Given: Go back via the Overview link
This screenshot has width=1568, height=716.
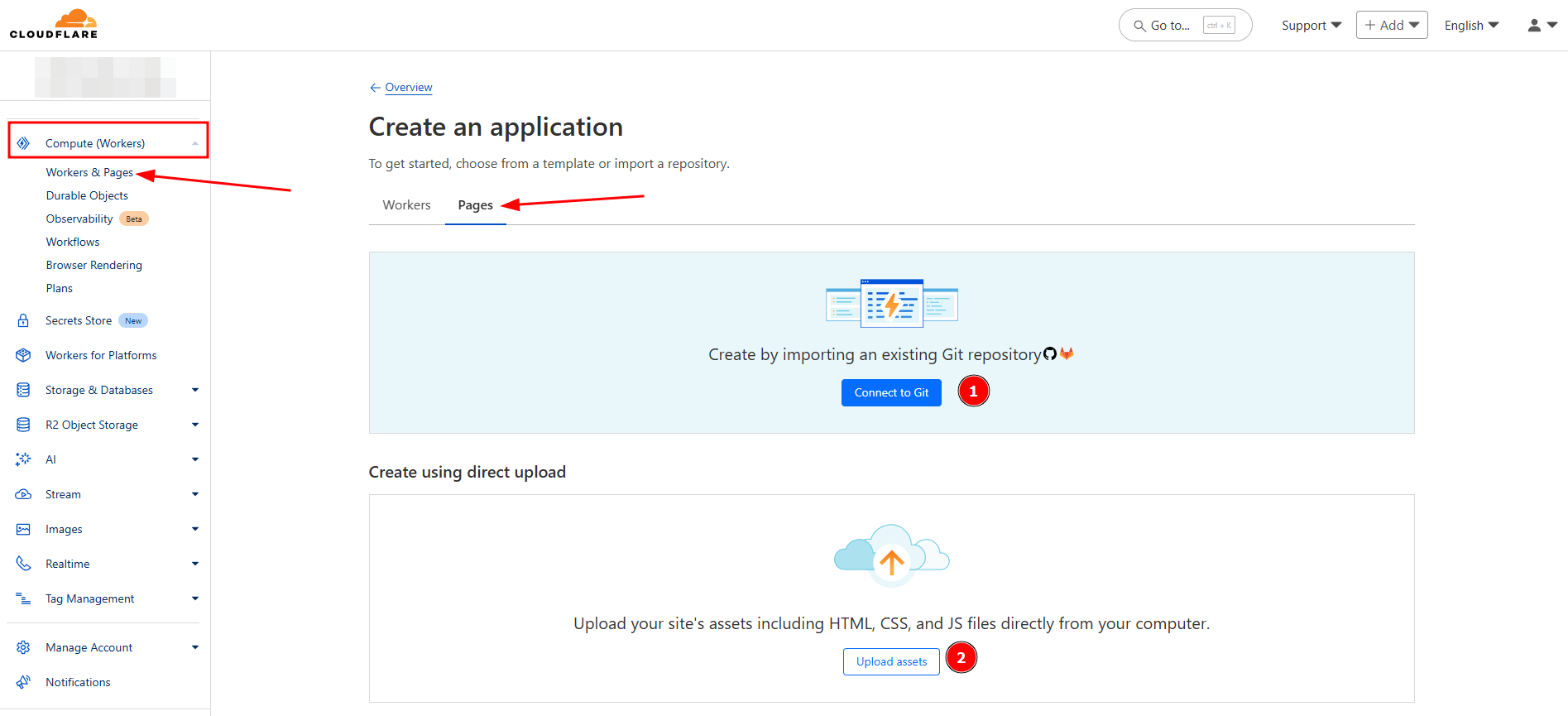Looking at the screenshot, I should click(x=408, y=87).
